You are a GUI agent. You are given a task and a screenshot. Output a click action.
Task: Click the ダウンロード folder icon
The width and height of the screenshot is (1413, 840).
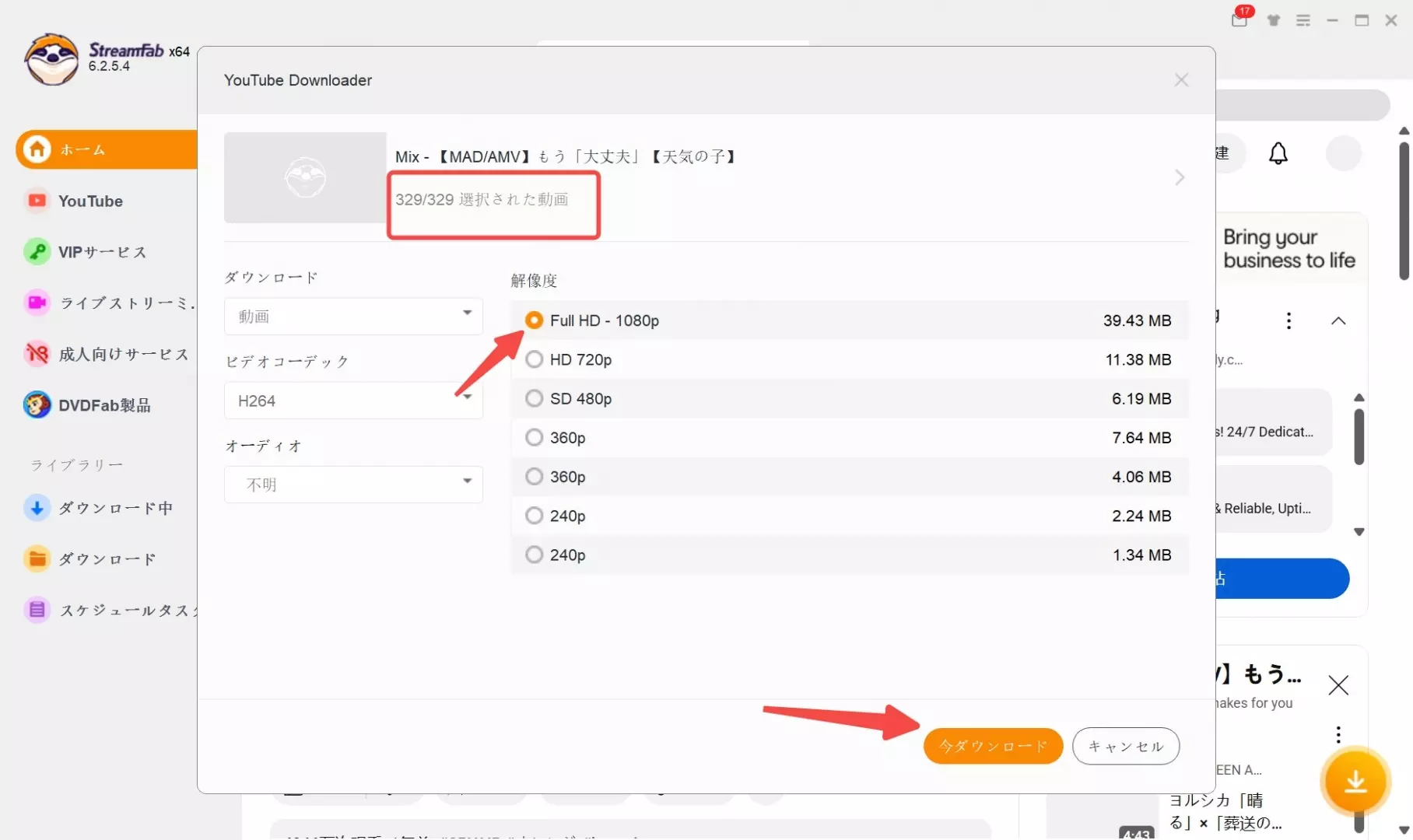[x=37, y=558]
